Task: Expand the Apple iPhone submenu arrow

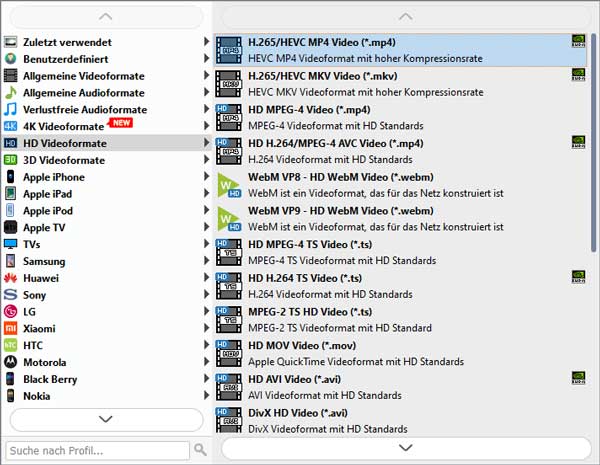Action: (x=206, y=176)
